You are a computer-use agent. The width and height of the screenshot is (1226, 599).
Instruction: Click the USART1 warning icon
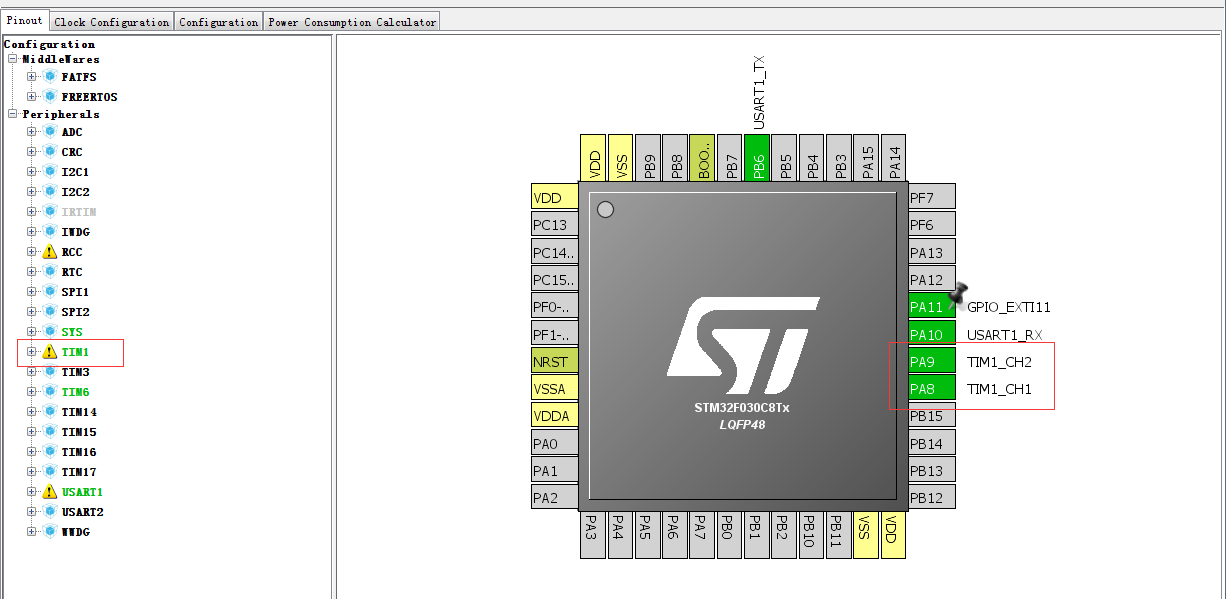[x=50, y=492]
